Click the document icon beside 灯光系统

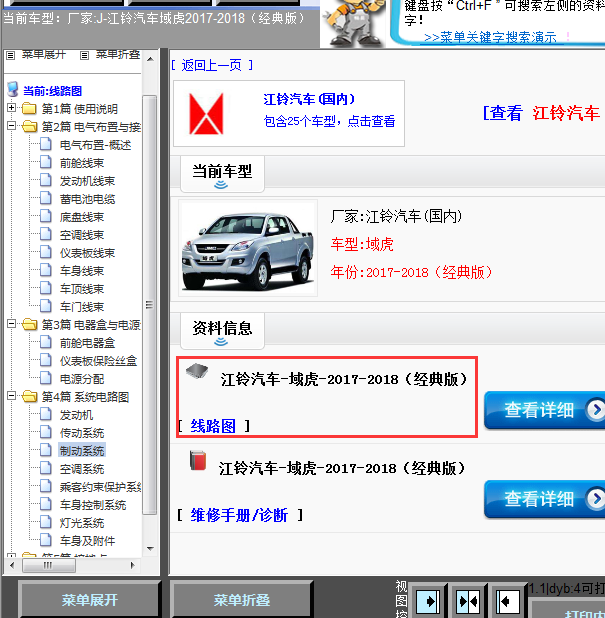point(46,522)
